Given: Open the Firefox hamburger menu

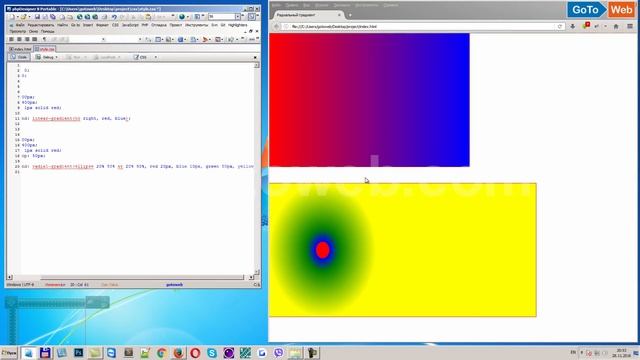Looking at the screenshot, I should (630, 26).
